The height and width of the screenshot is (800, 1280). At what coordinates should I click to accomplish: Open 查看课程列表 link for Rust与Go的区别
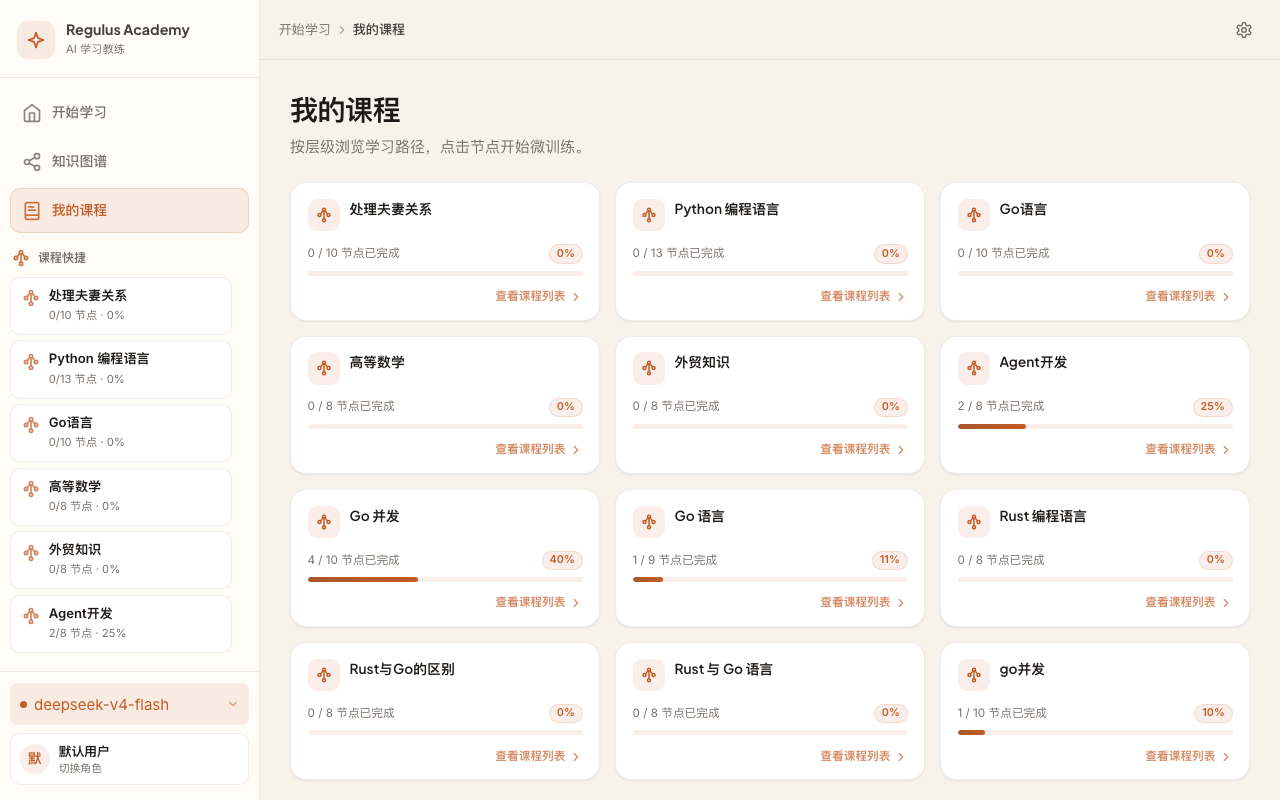pos(538,756)
